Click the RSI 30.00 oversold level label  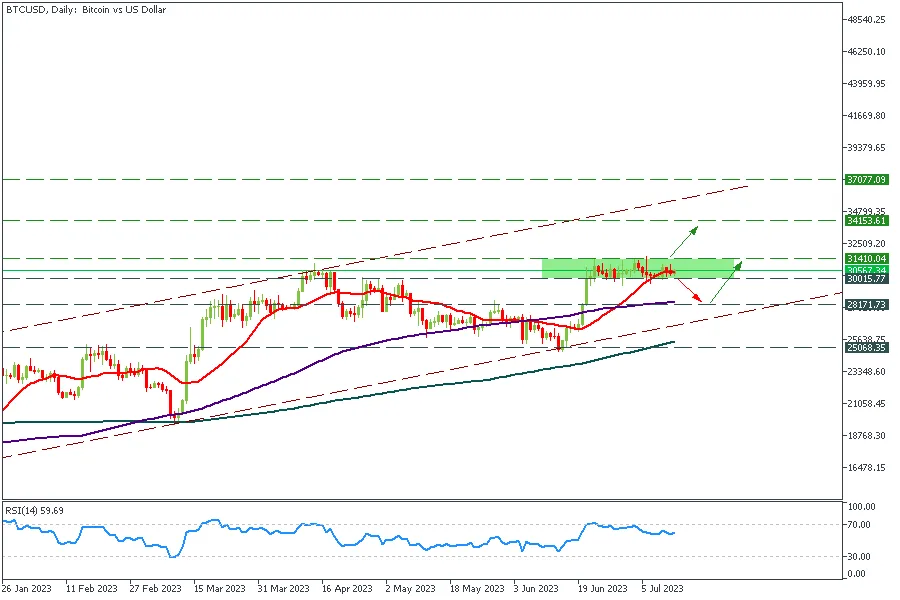coord(859,556)
